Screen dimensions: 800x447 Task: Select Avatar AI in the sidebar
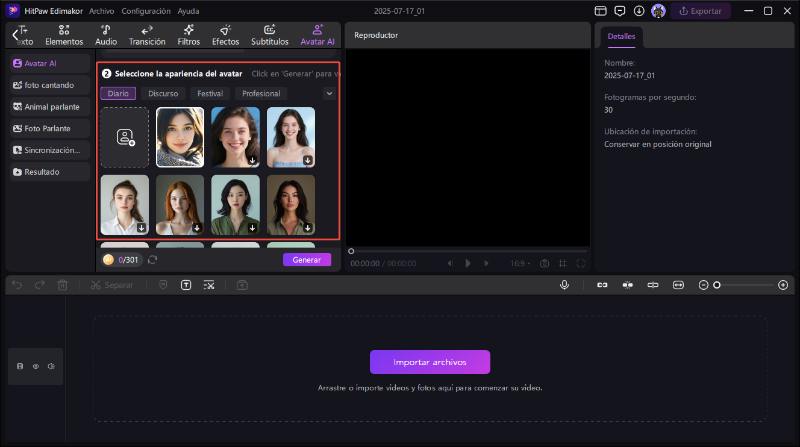click(x=49, y=63)
